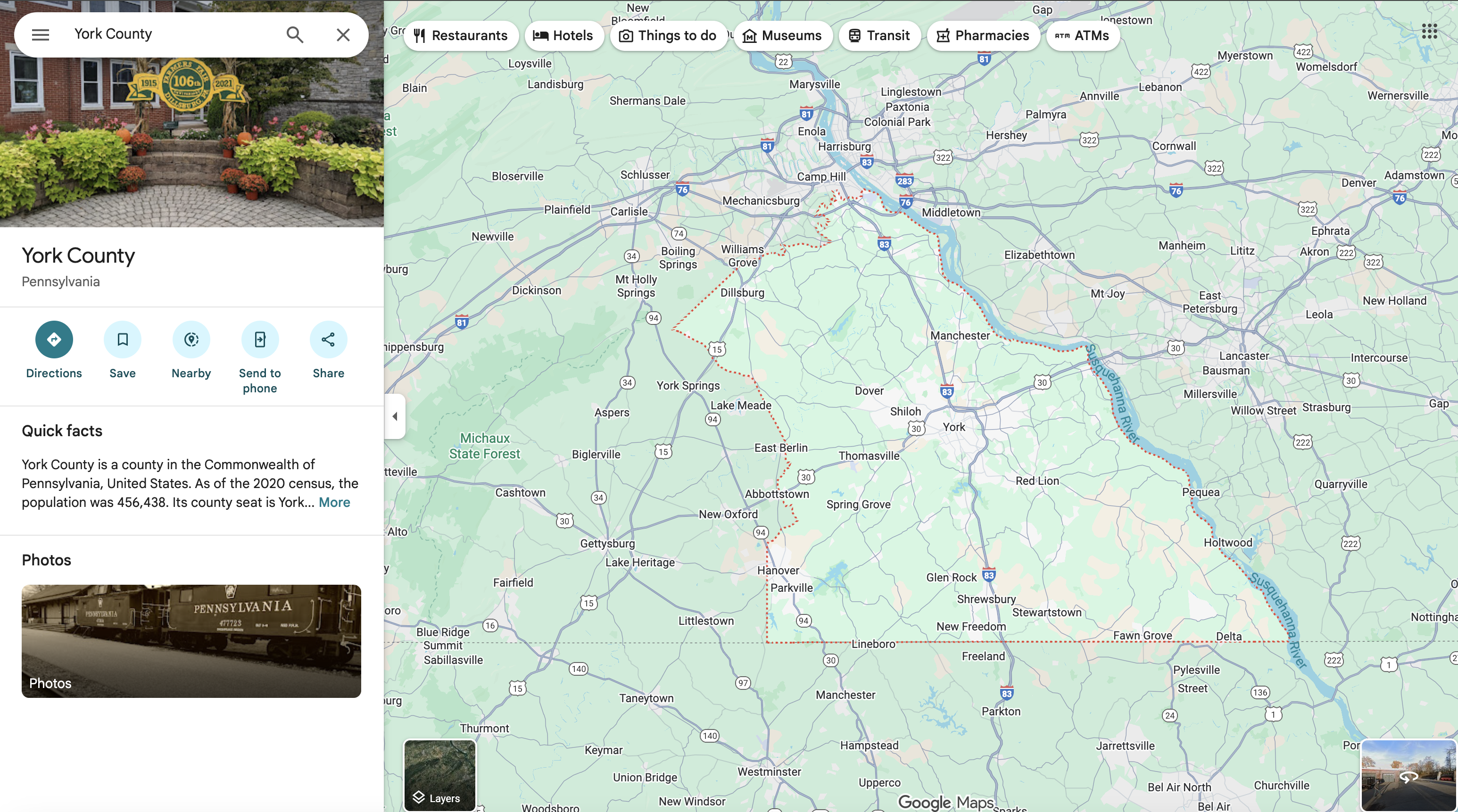
Task: Filter map by Hotels
Action: pos(563,36)
